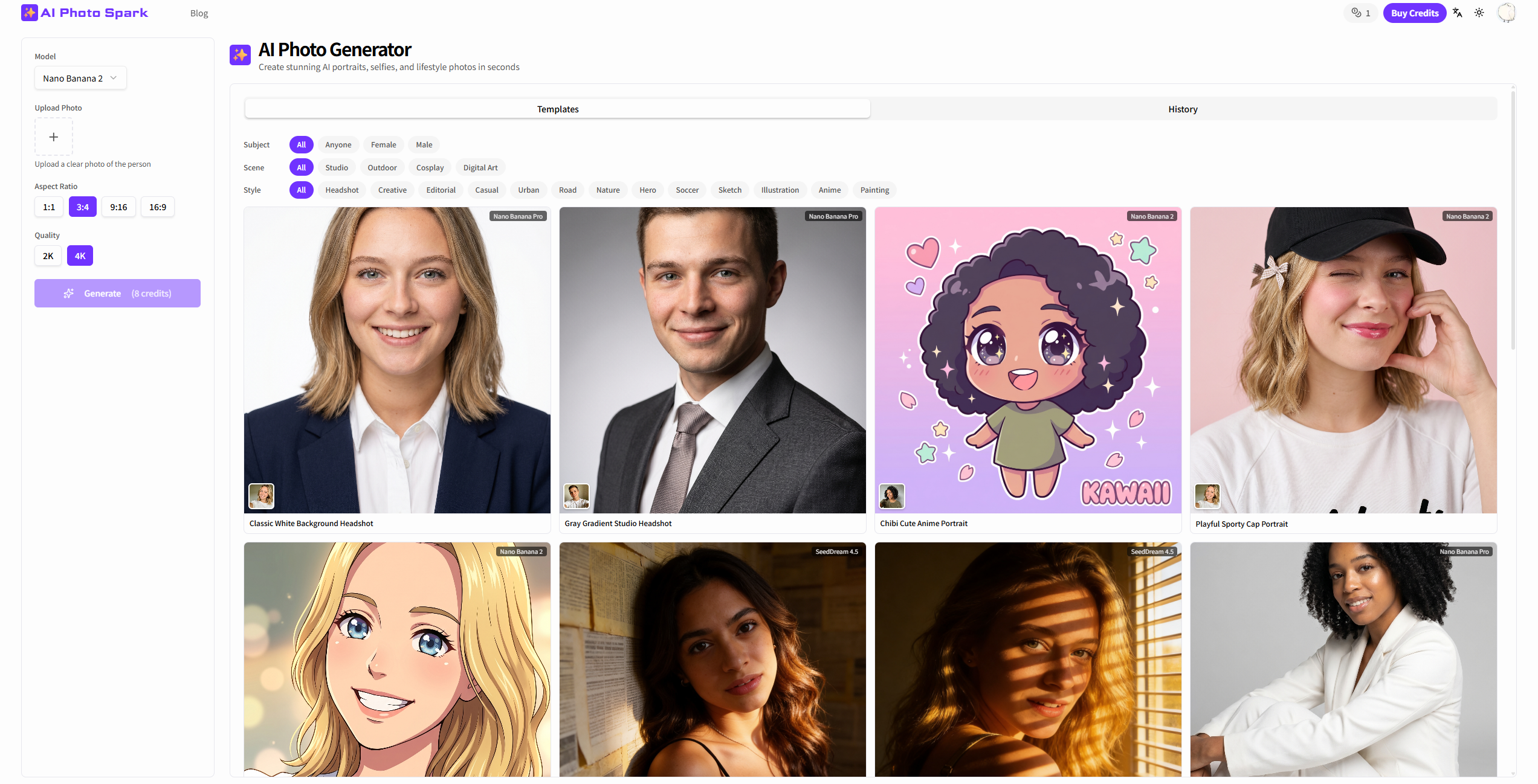Filter style by Sketch

[730, 190]
